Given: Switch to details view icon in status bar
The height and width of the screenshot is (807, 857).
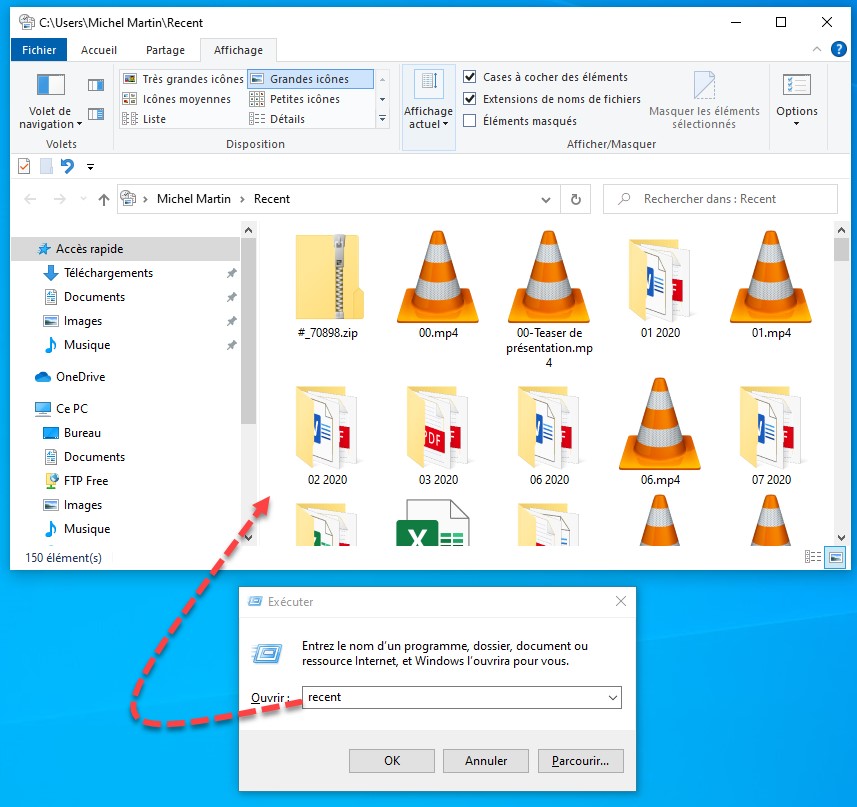Looking at the screenshot, I should [814, 557].
